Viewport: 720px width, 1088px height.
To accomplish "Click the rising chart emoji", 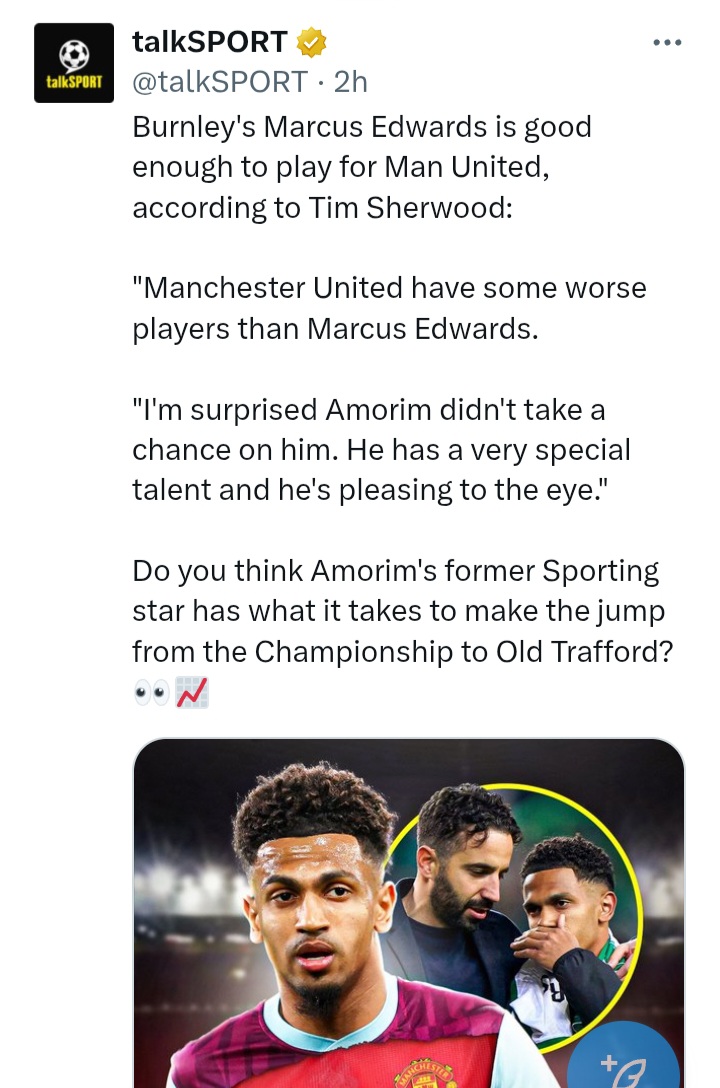I will (x=192, y=692).
